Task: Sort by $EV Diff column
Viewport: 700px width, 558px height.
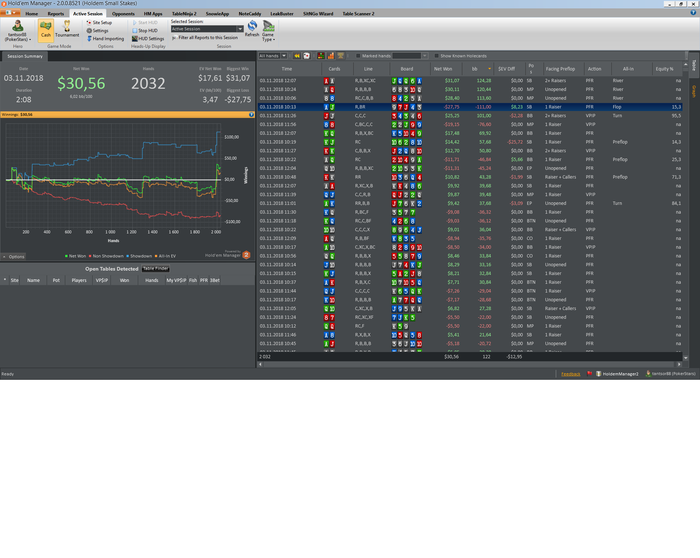Action: pyautogui.click(x=509, y=69)
